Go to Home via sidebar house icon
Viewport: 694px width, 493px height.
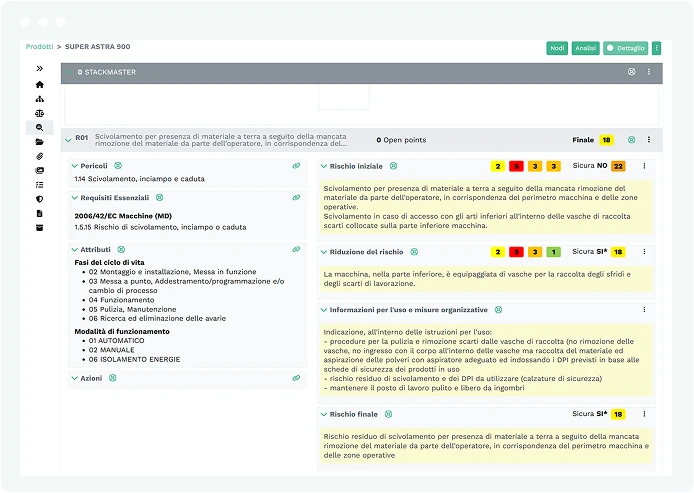pos(39,84)
